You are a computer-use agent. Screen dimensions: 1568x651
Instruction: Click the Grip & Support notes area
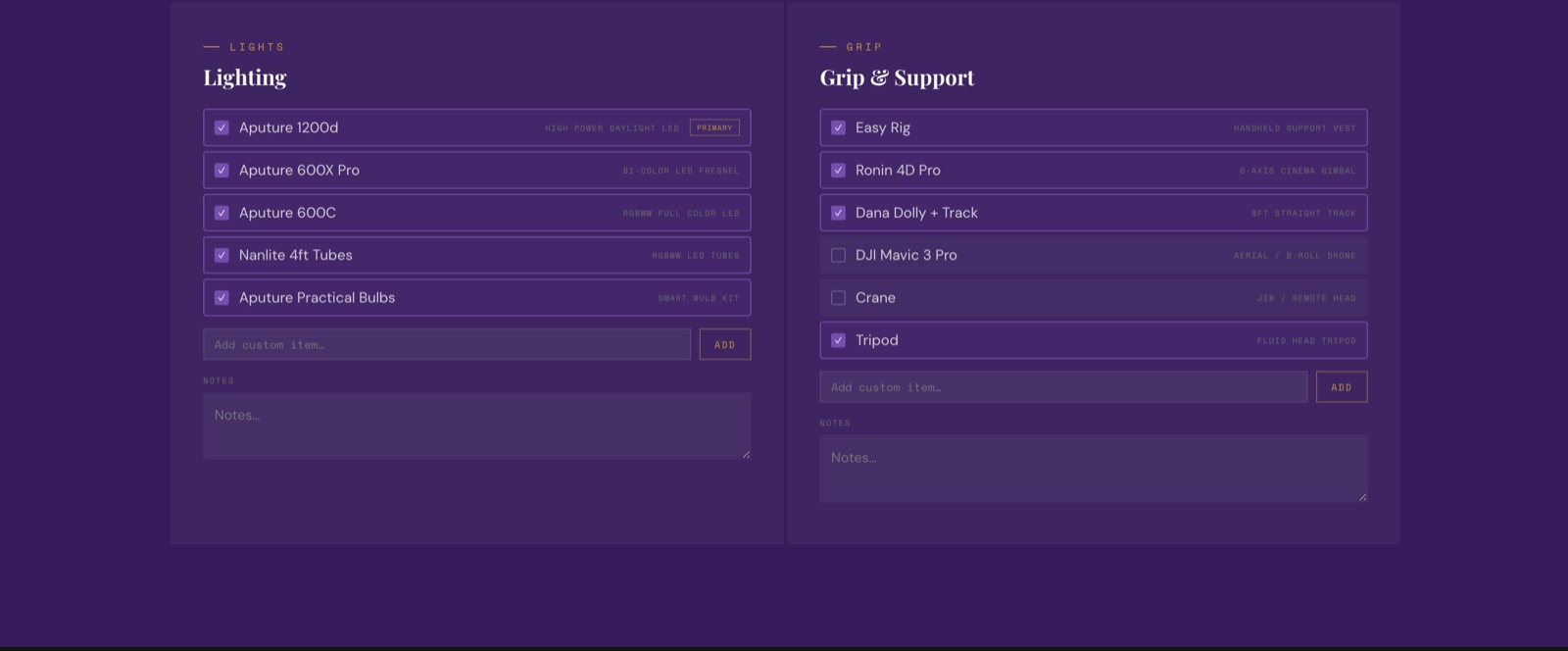[x=1093, y=469]
